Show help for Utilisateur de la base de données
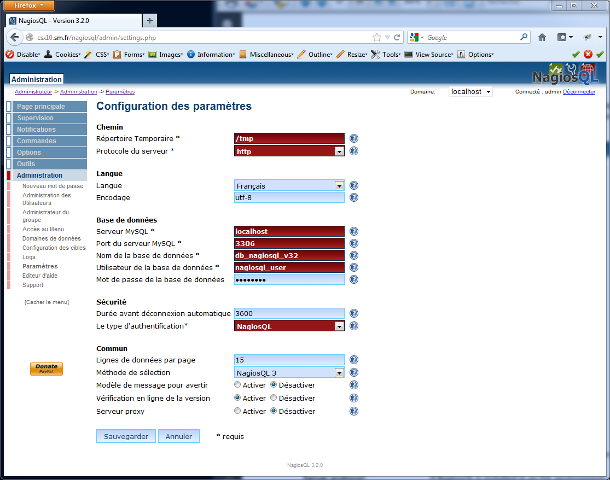This screenshot has height=480, width=610. point(354,268)
